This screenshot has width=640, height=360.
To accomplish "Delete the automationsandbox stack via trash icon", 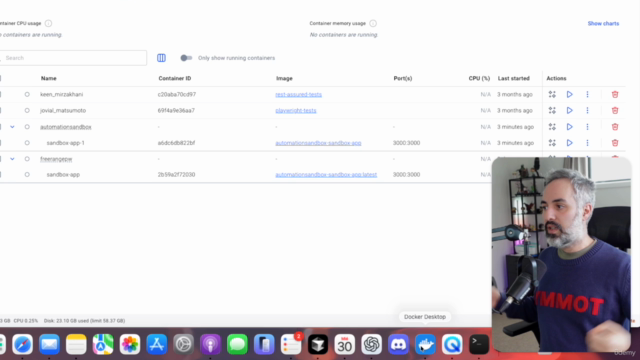I will point(615,127).
